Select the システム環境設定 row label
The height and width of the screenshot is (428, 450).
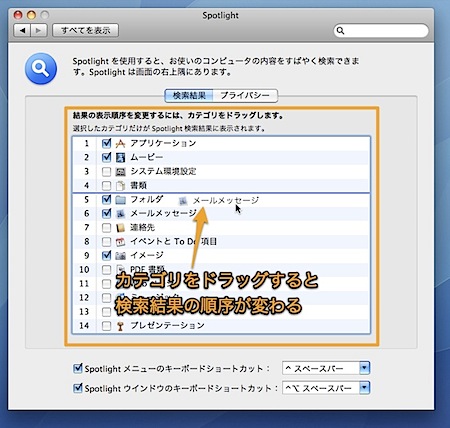click(163, 171)
